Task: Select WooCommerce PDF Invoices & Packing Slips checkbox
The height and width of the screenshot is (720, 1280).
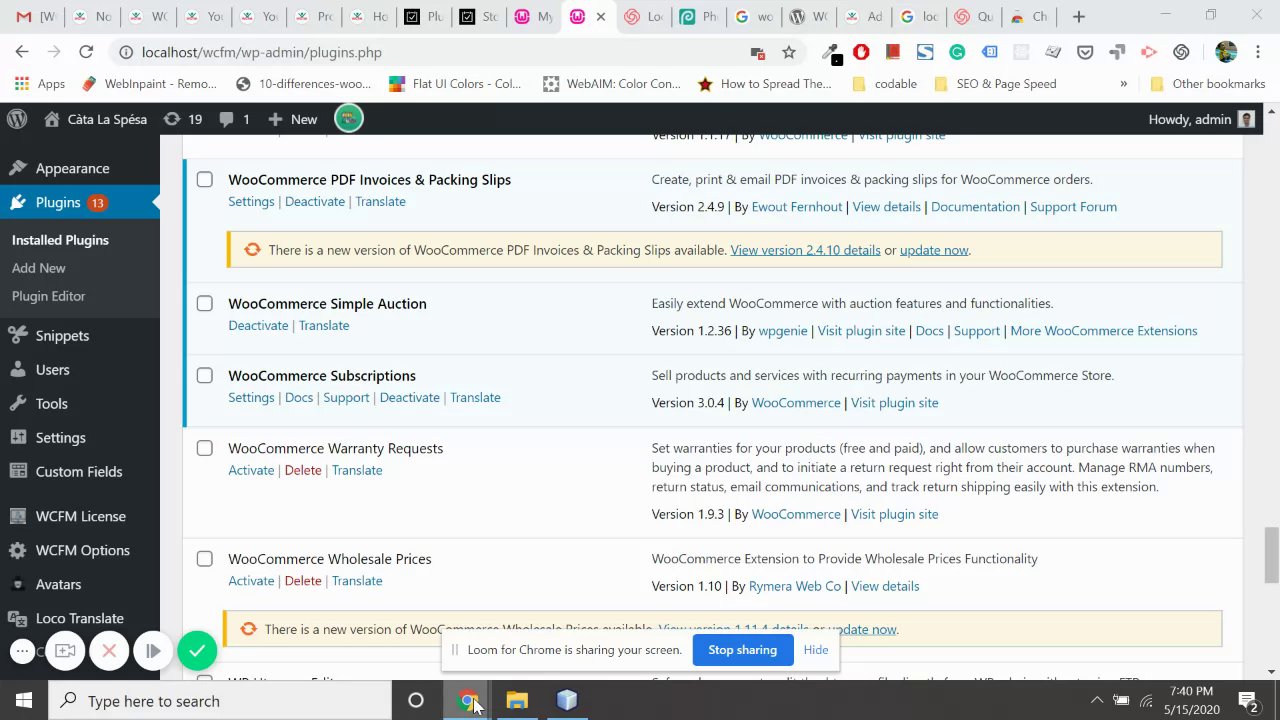Action: tap(204, 180)
